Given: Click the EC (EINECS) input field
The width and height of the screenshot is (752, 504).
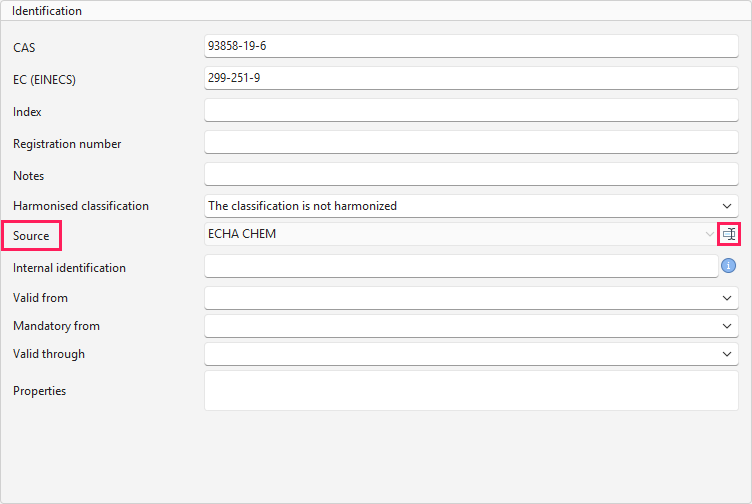Looking at the screenshot, I should pos(471,78).
